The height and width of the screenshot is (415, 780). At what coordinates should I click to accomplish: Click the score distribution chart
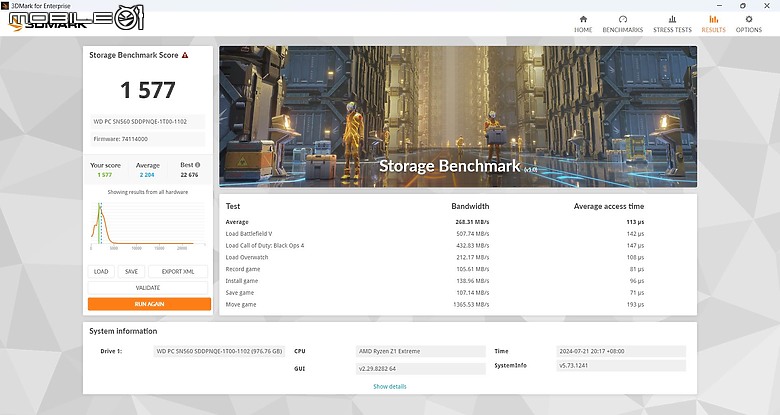(148, 224)
